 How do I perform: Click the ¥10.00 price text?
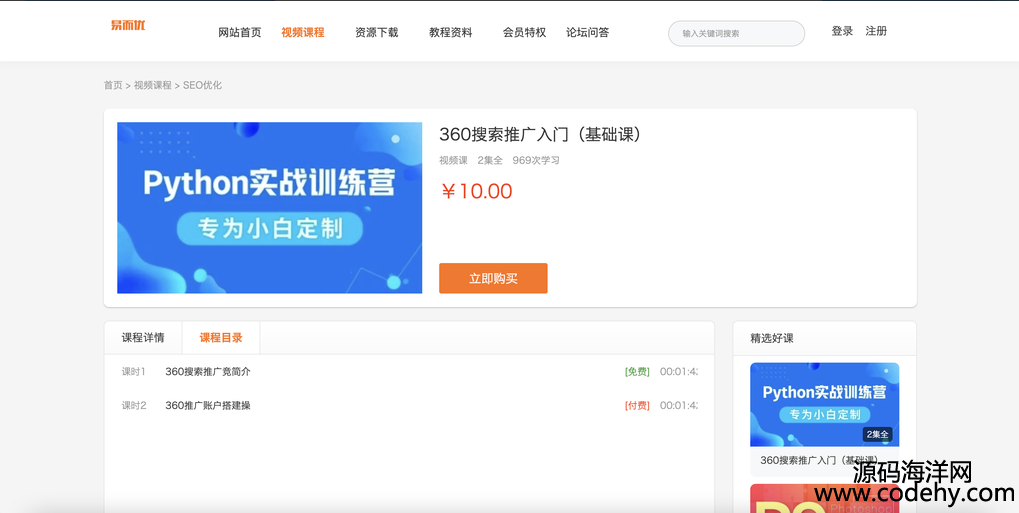[x=476, y=191]
